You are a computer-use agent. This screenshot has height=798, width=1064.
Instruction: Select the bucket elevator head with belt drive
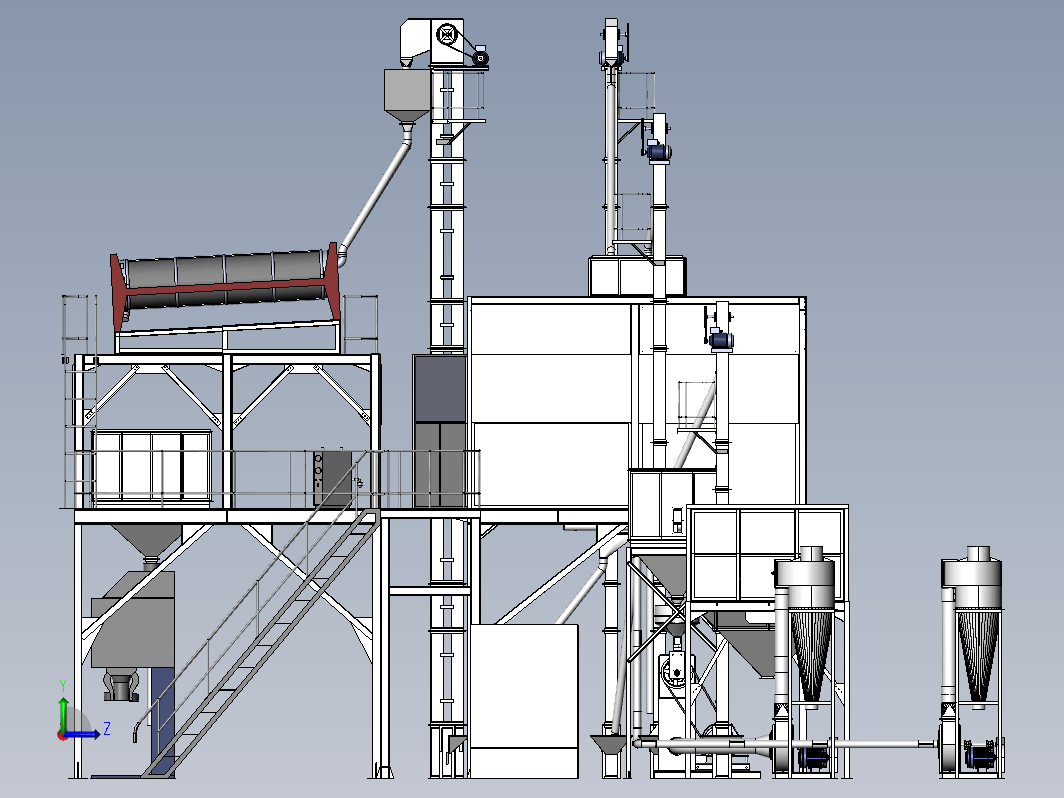point(444,43)
